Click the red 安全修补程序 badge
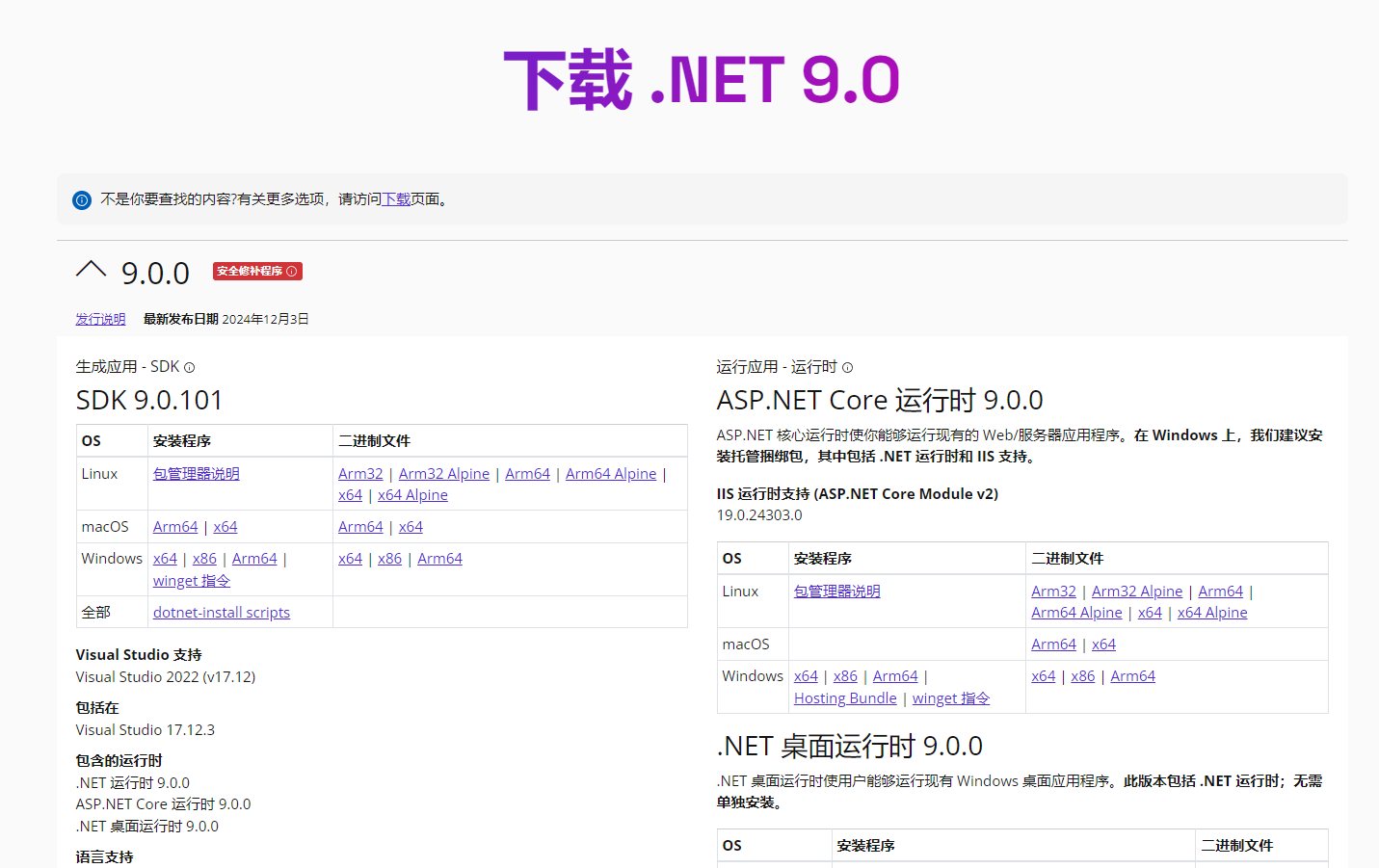This screenshot has height=868, width=1379. (257, 272)
